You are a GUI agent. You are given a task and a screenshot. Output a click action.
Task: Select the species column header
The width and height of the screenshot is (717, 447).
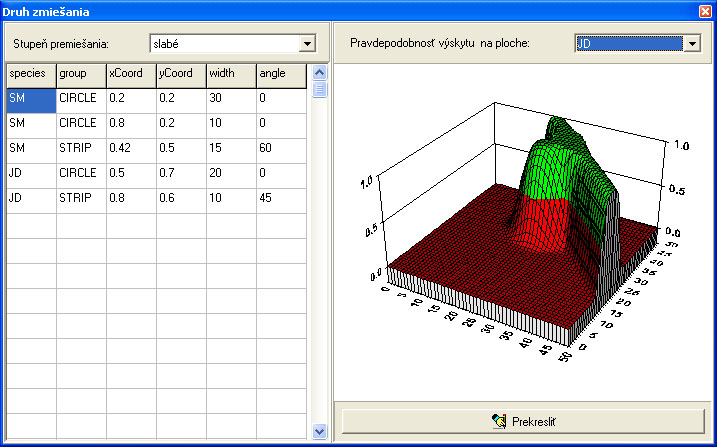[31, 74]
